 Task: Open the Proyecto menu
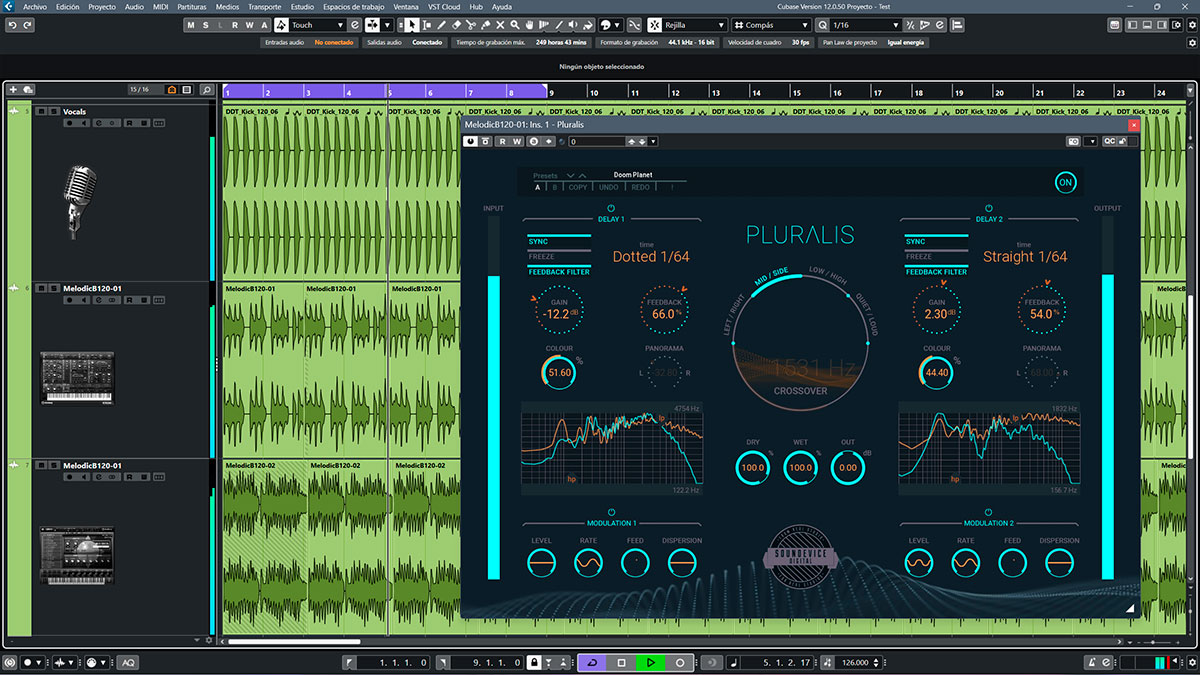point(102,6)
